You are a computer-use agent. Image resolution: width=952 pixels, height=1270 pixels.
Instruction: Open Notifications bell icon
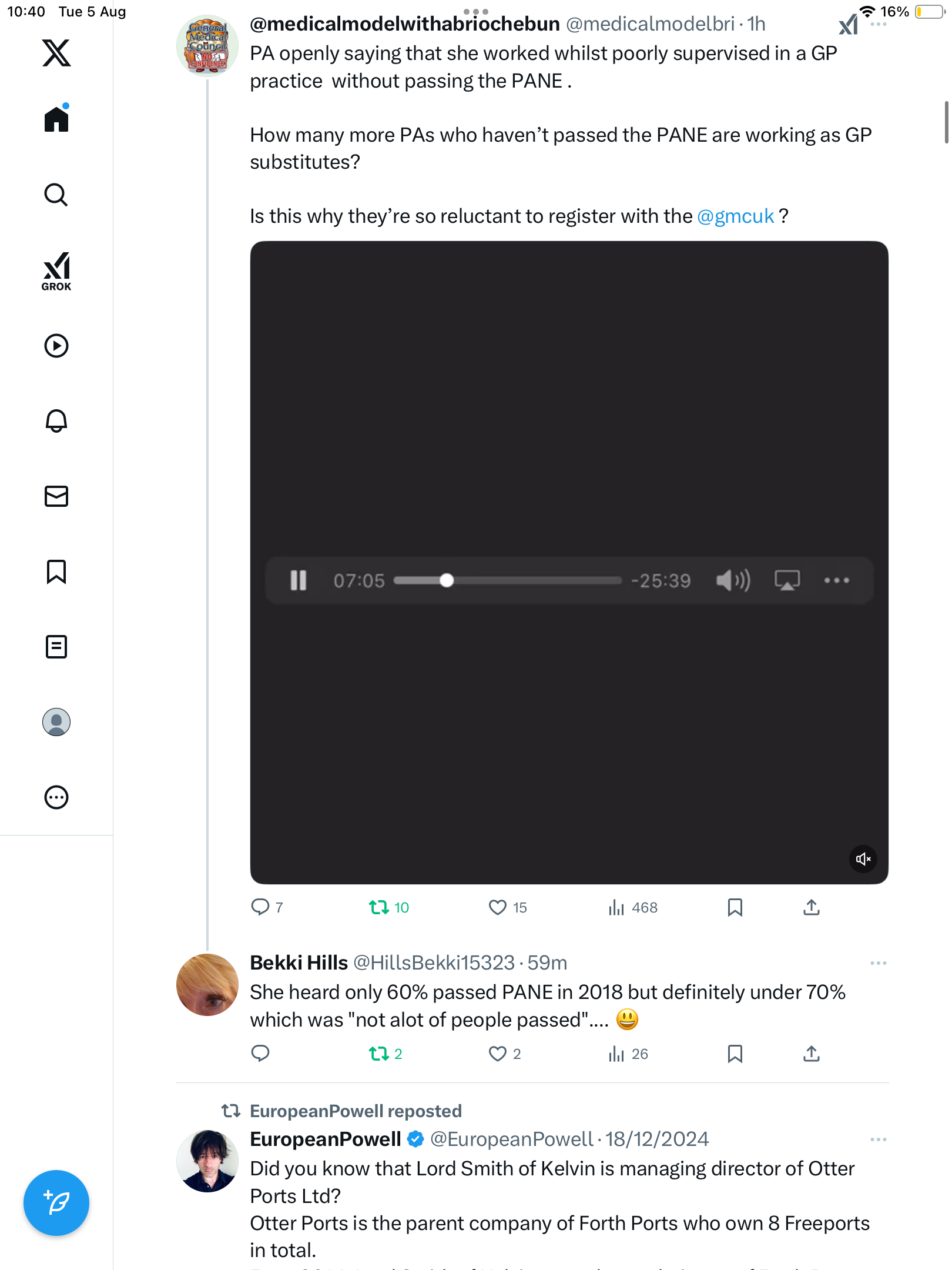pyautogui.click(x=56, y=421)
